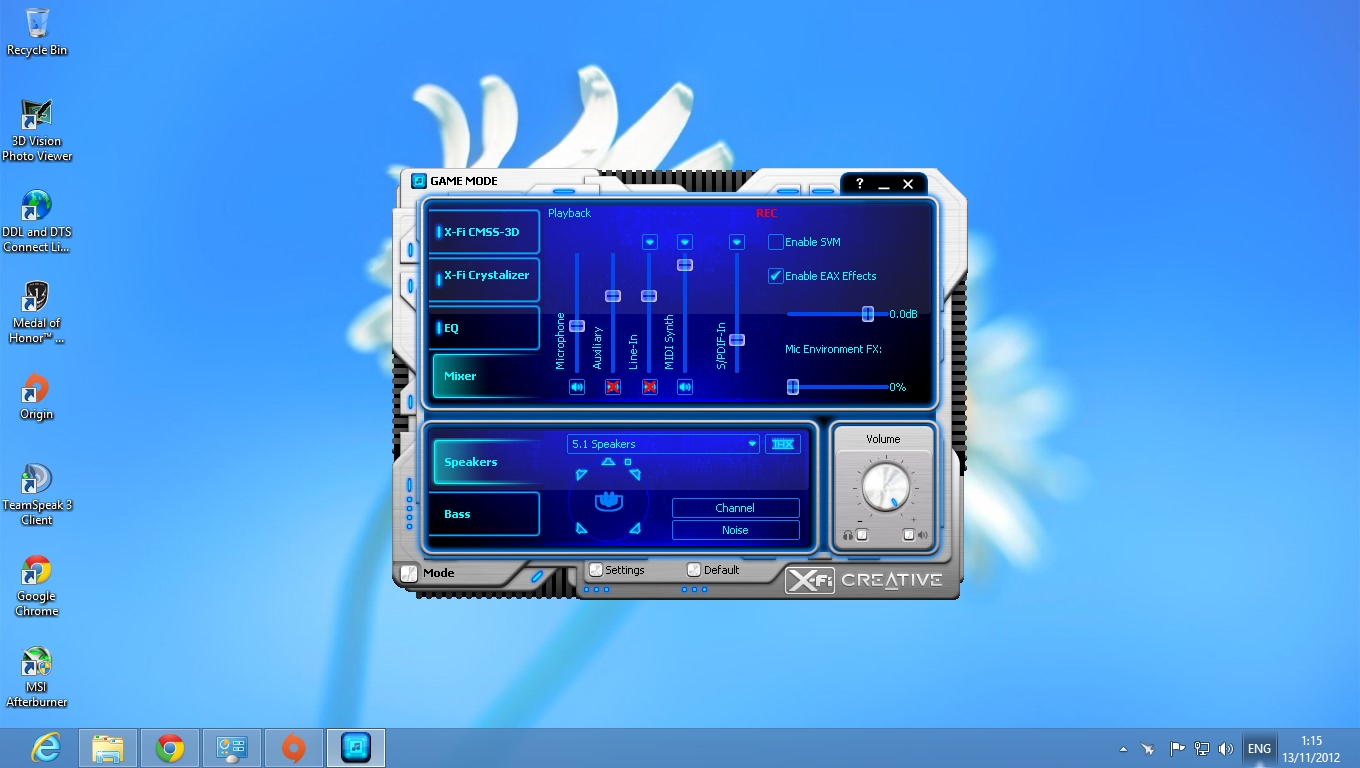Select the Google Chrome desktop shortcut

tap(37, 585)
